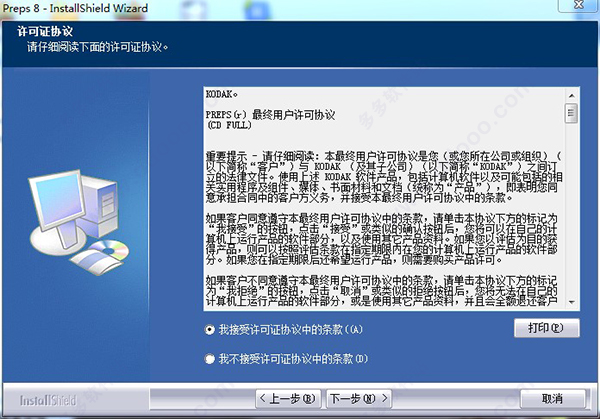Click the subtitle "请仔细阅读下面的许可证协议。"
600x419 pixels.
point(97,47)
